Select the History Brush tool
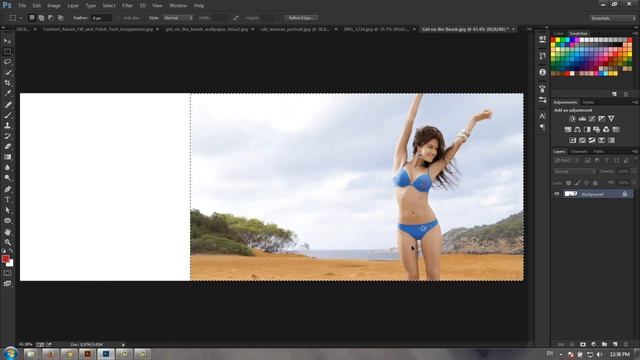Image resolution: width=640 pixels, height=360 pixels. point(7,136)
